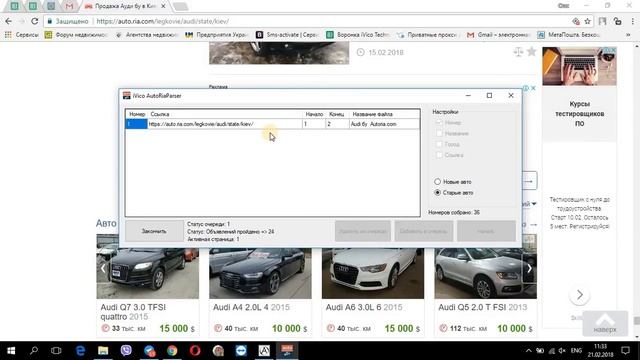640x360 pixels.
Task: Open the Audi A4 2.0L listing photo
Action: tap(260, 273)
